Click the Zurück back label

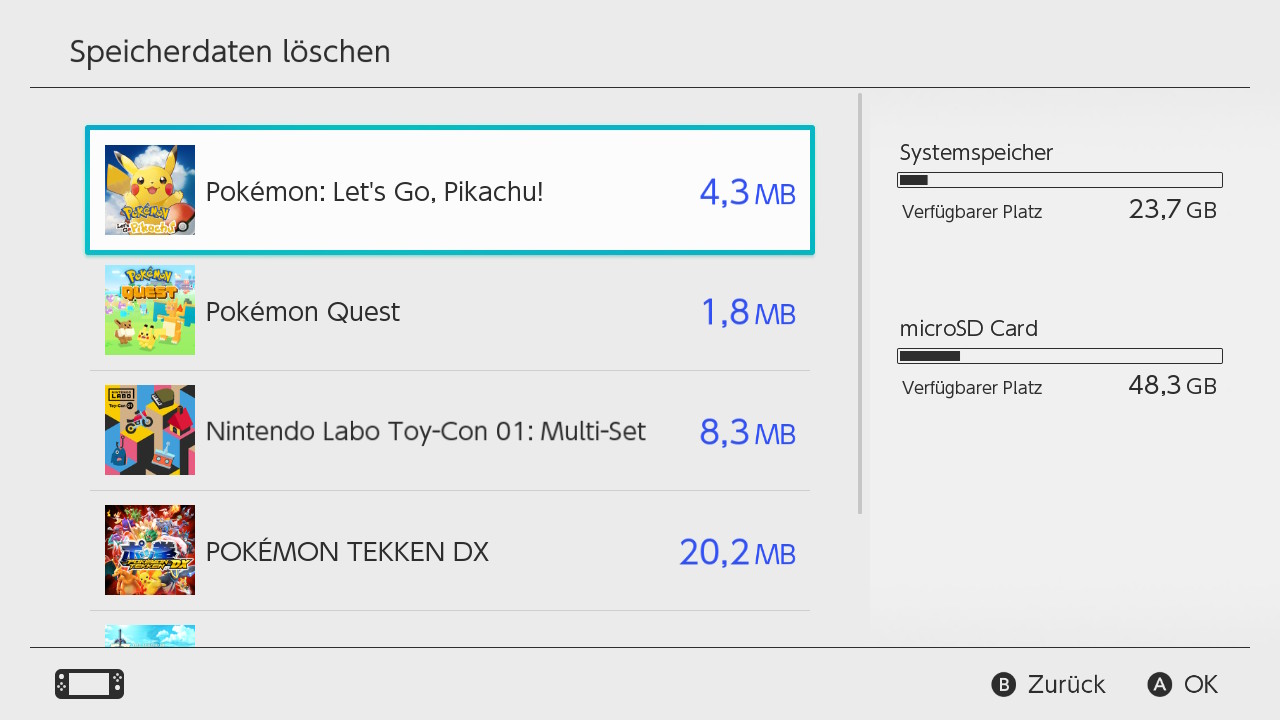point(1066,685)
